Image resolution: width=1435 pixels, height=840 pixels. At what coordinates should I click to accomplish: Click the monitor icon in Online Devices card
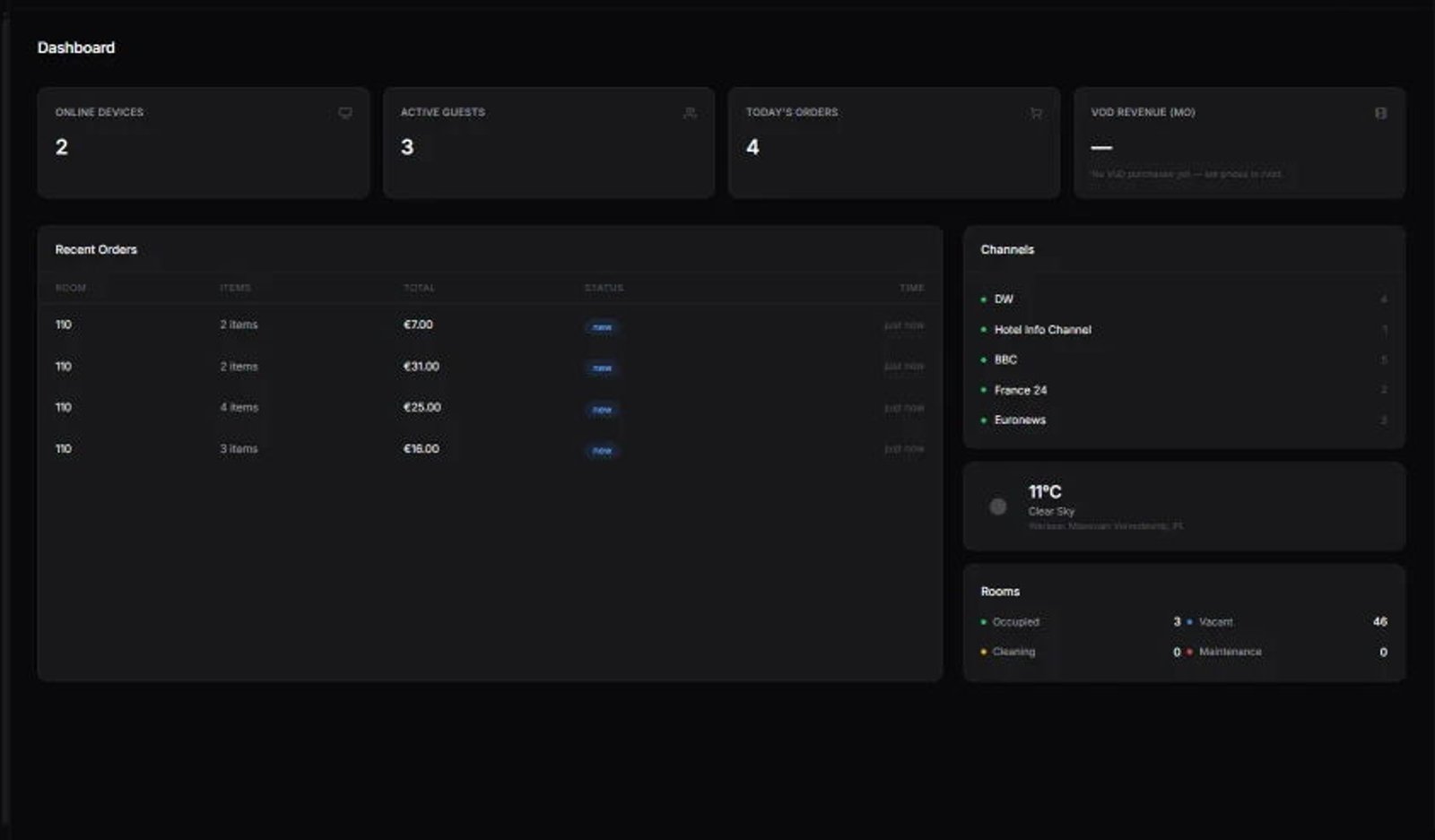345,113
